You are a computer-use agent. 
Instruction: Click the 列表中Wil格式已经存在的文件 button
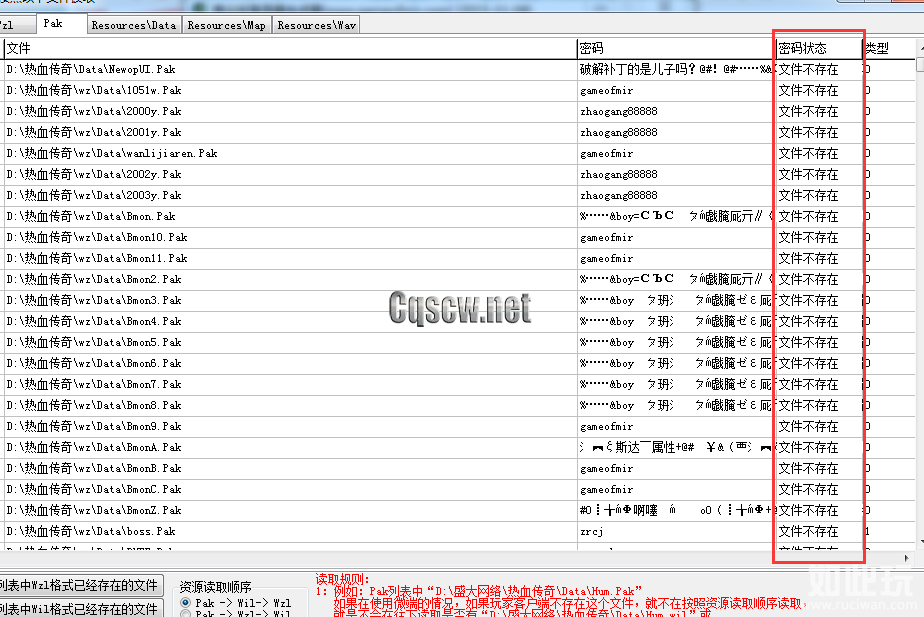pyautogui.click(x=80, y=608)
